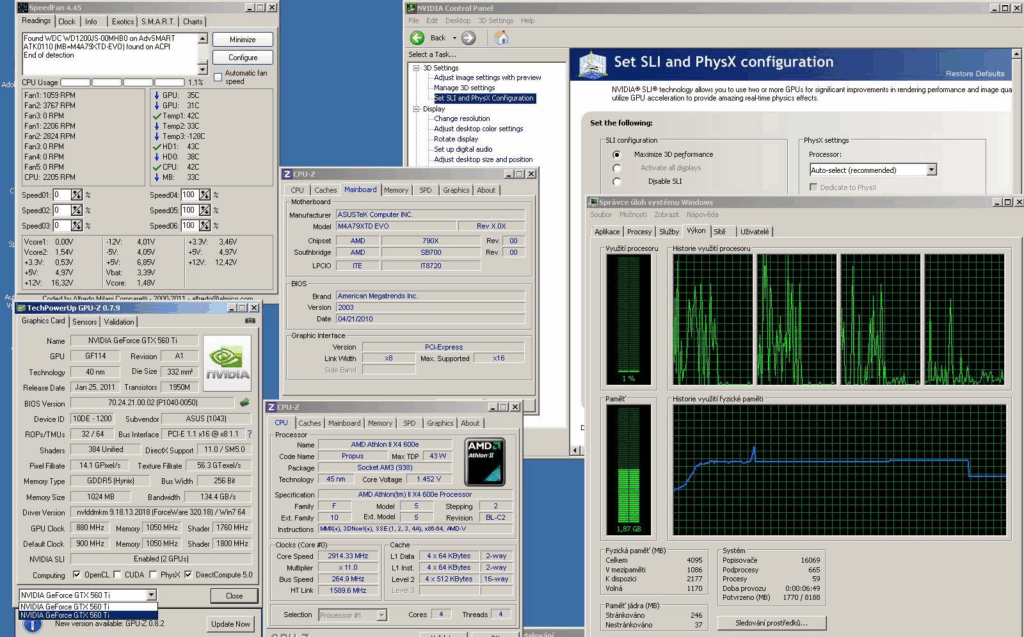Viewport: 1024px width, 637px height.
Task: Save BIOS using the chip icon in GPU-Z
Action: (x=245, y=402)
